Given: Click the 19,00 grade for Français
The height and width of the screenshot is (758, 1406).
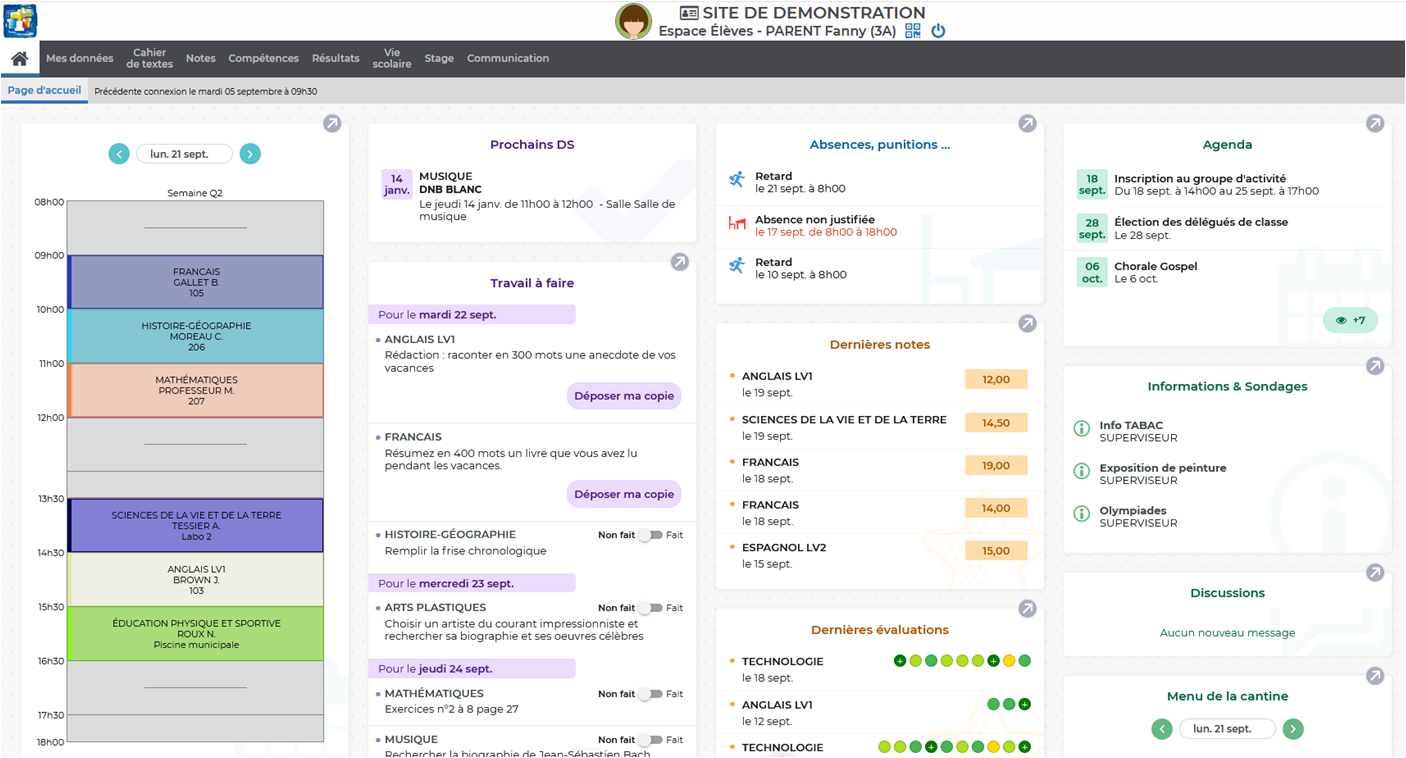Looking at the screenshot, I should tap(996, 466).
